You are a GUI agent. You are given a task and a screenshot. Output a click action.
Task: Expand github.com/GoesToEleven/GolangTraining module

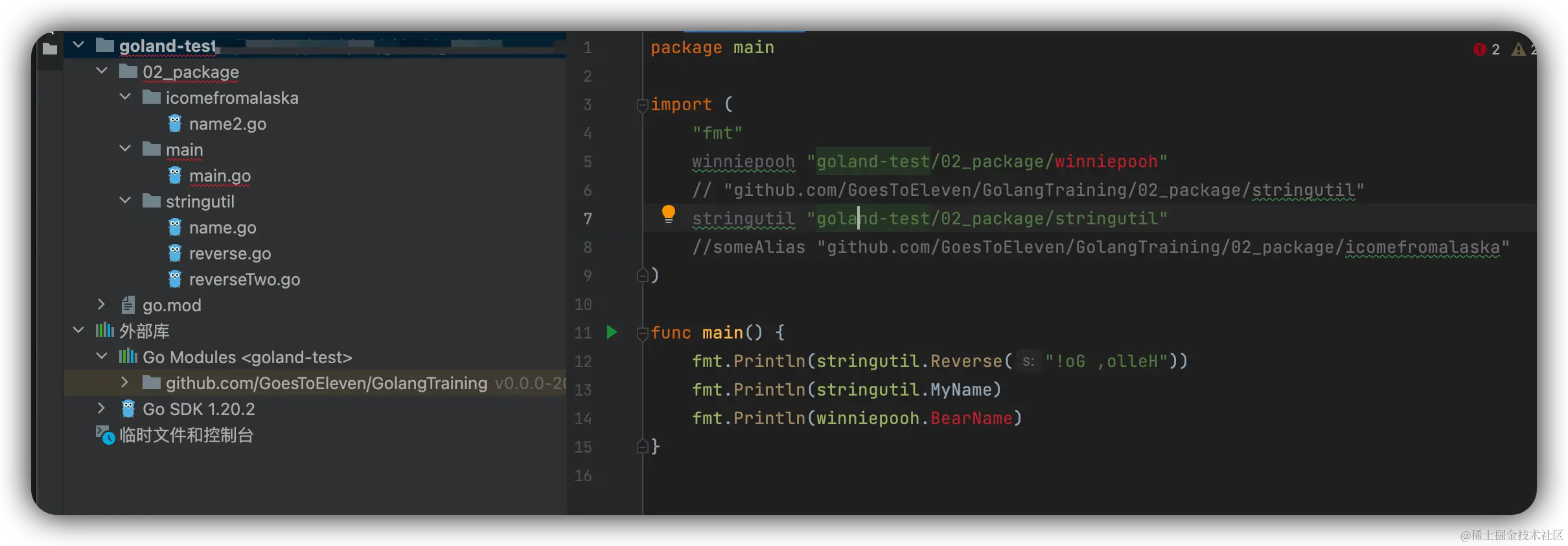[x=124, y=382]
